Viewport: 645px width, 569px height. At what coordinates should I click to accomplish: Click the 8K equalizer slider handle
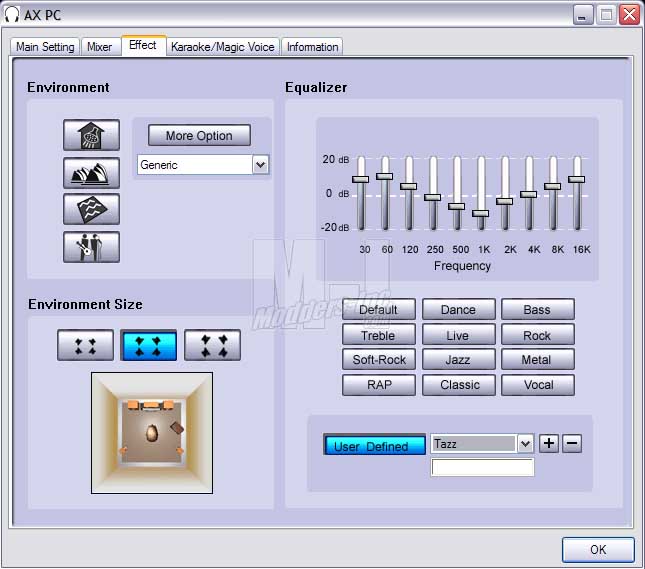[552, 186]
